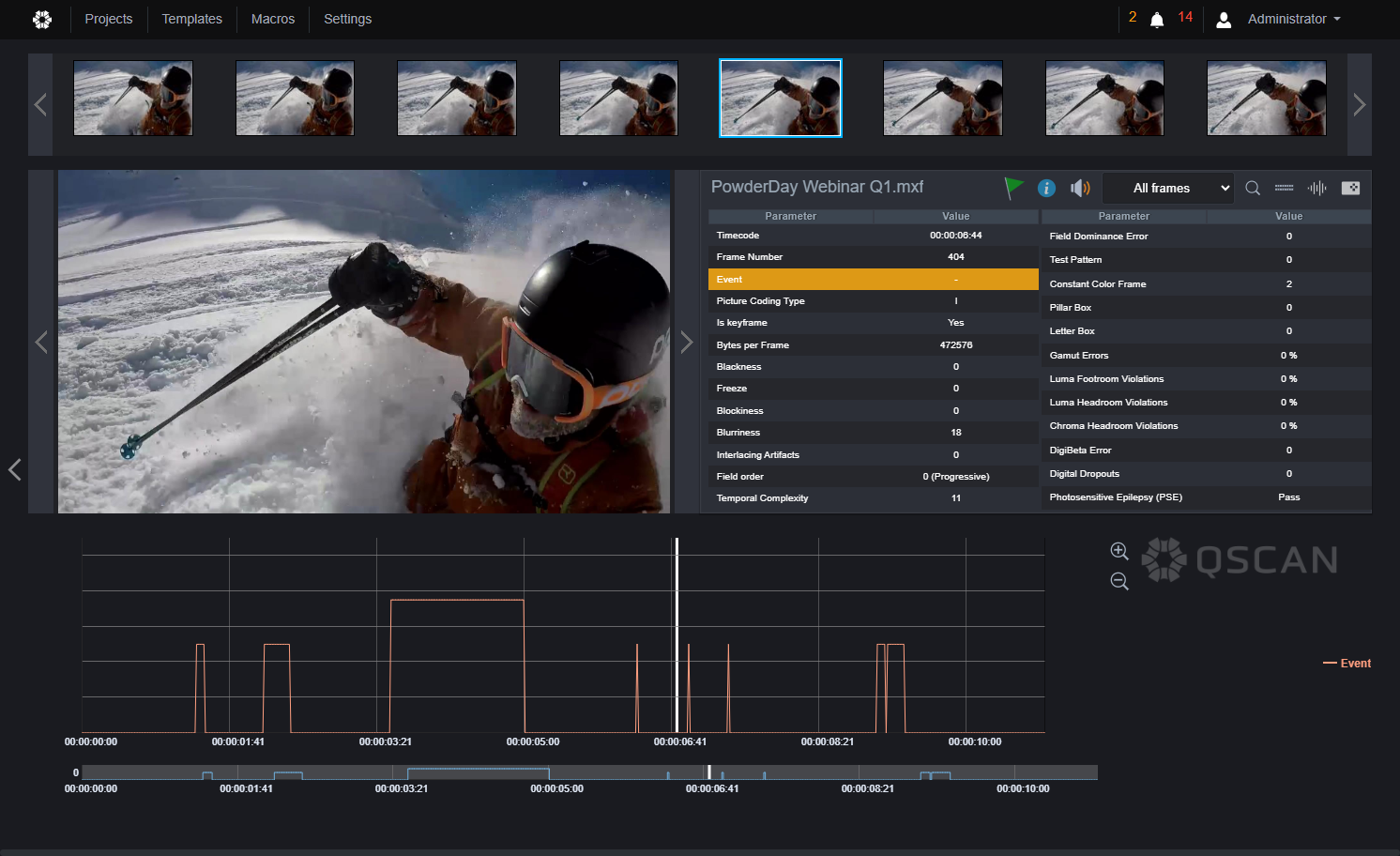Toggle the speaker audio icon
This screenshot has width=1400, height=856.
1080,188
